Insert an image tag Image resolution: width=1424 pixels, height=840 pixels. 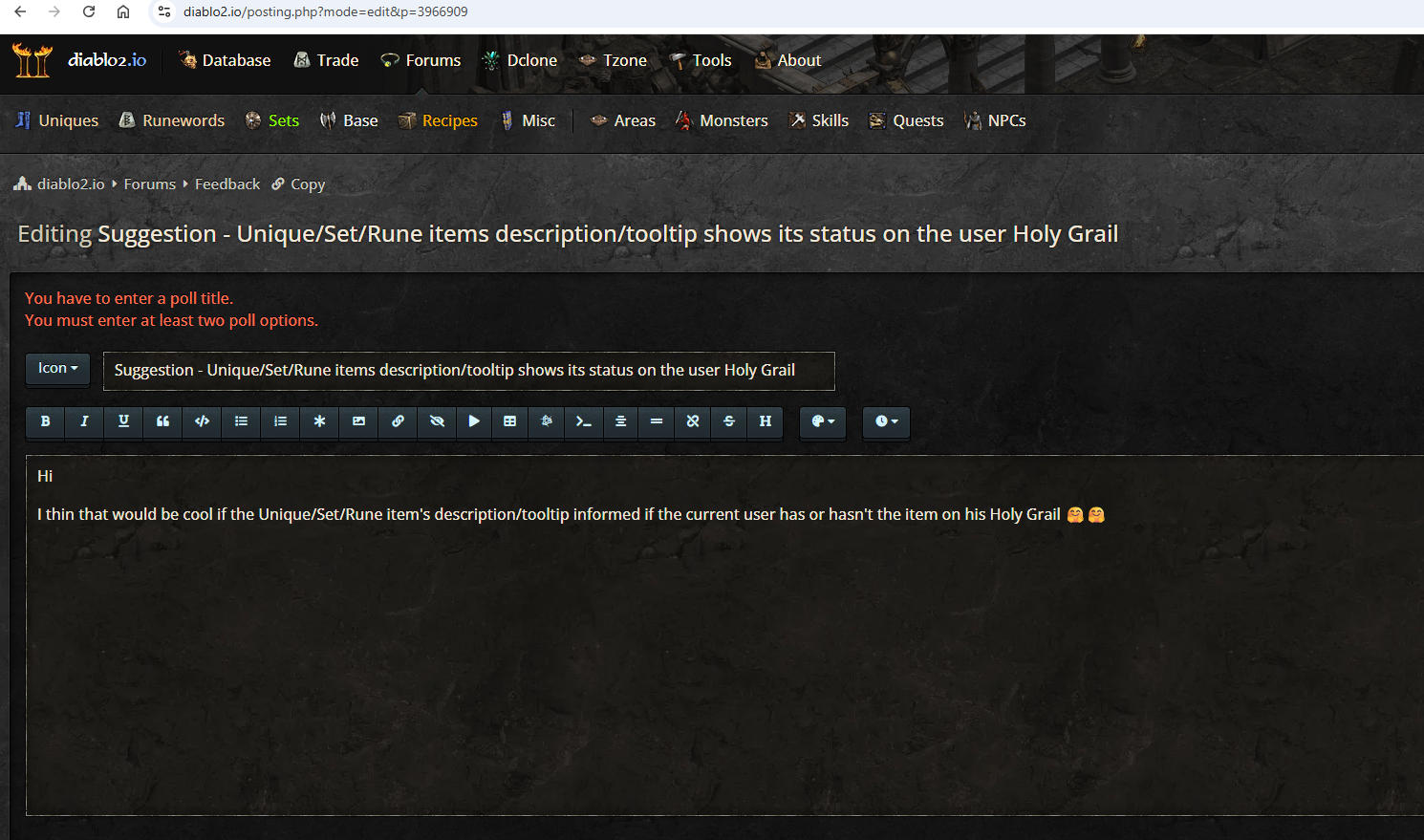358,421
